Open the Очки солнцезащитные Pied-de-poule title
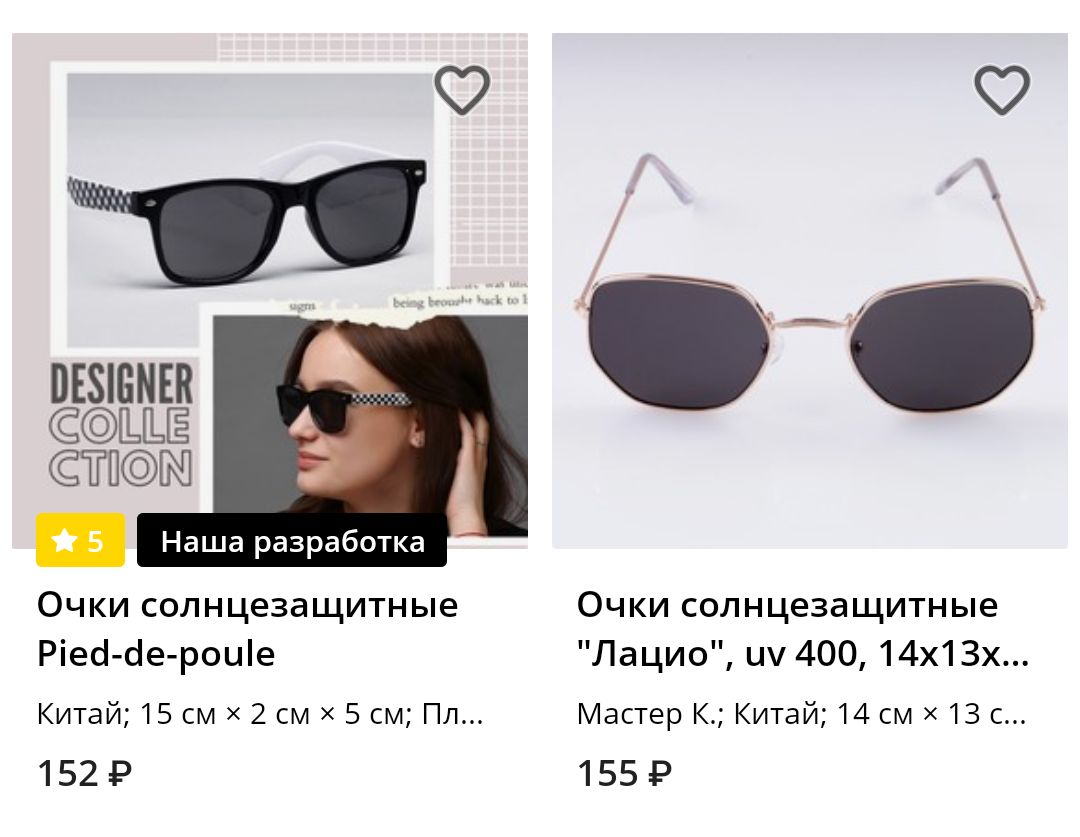 pyautogui.click(x=247, y=629)
